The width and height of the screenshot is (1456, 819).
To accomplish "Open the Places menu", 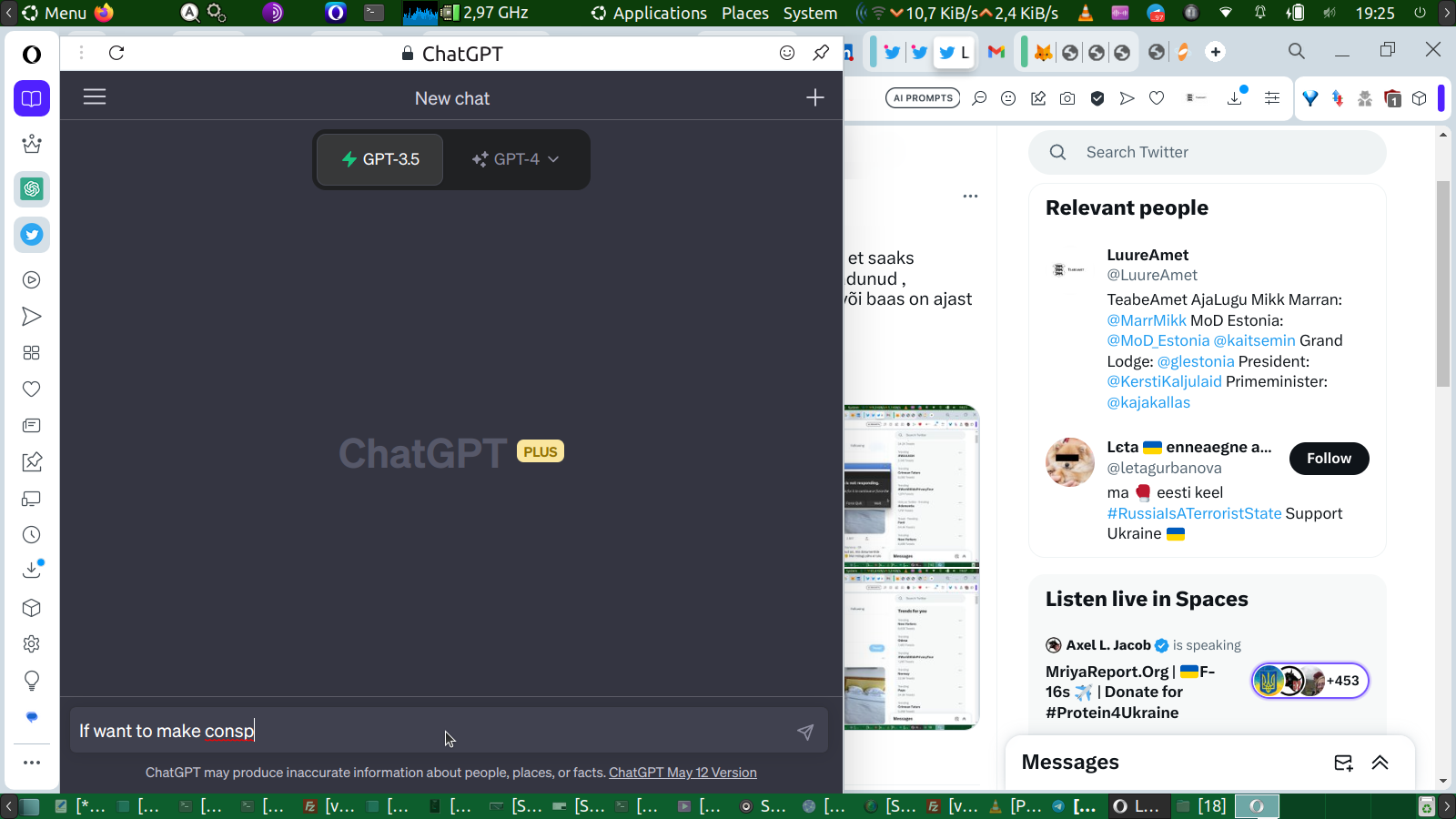I will pyautogui.click(x=745, y=13).
